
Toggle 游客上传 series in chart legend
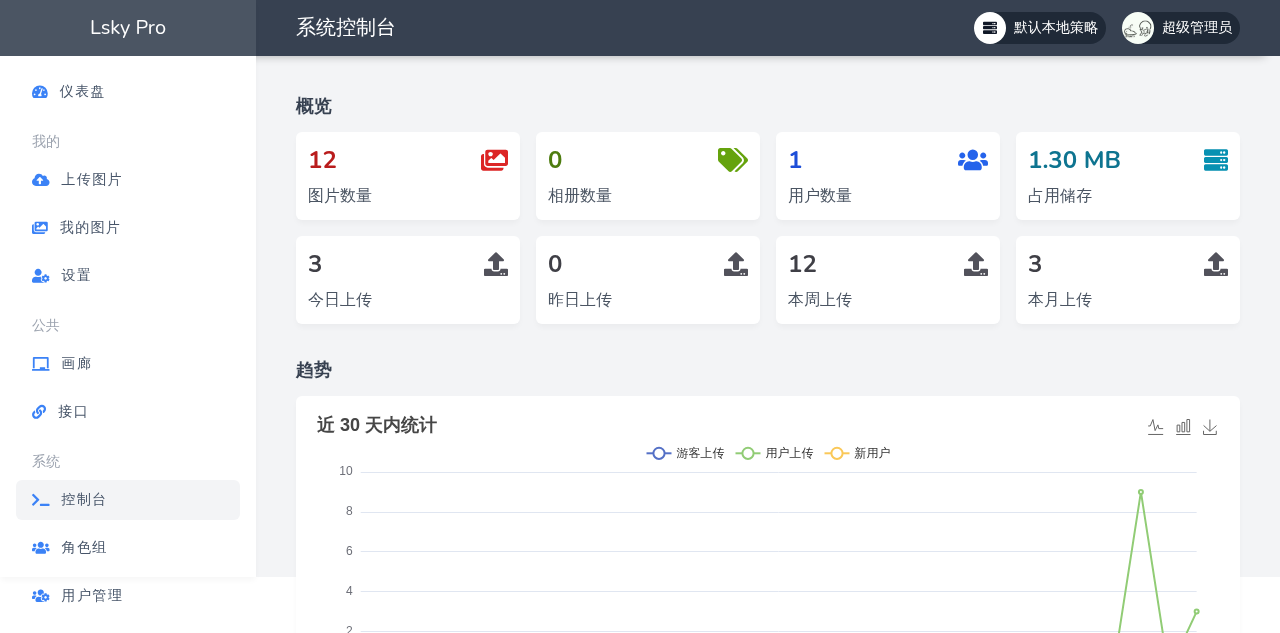point(685,453)
